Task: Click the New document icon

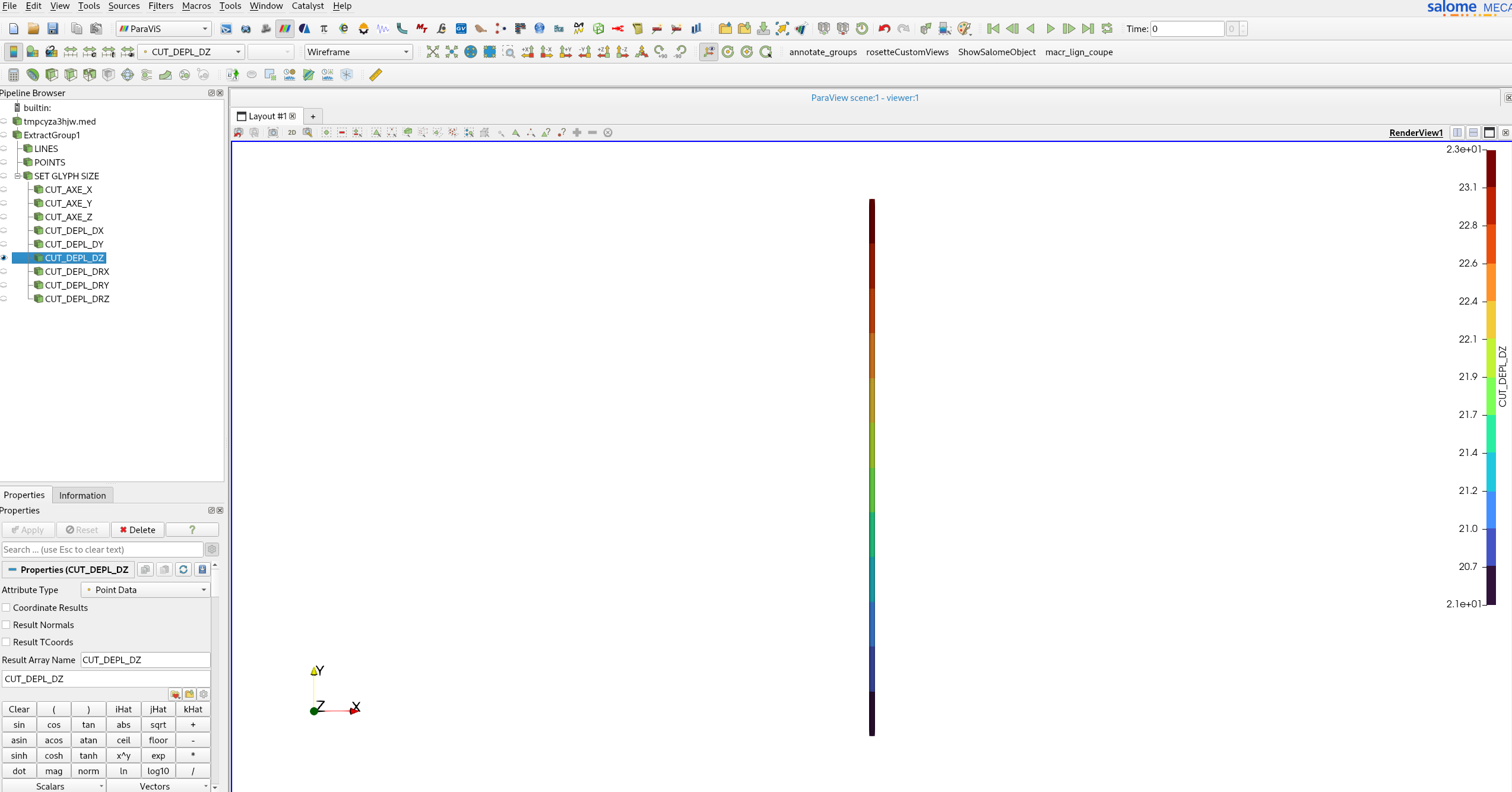Action: click(14, 28)
